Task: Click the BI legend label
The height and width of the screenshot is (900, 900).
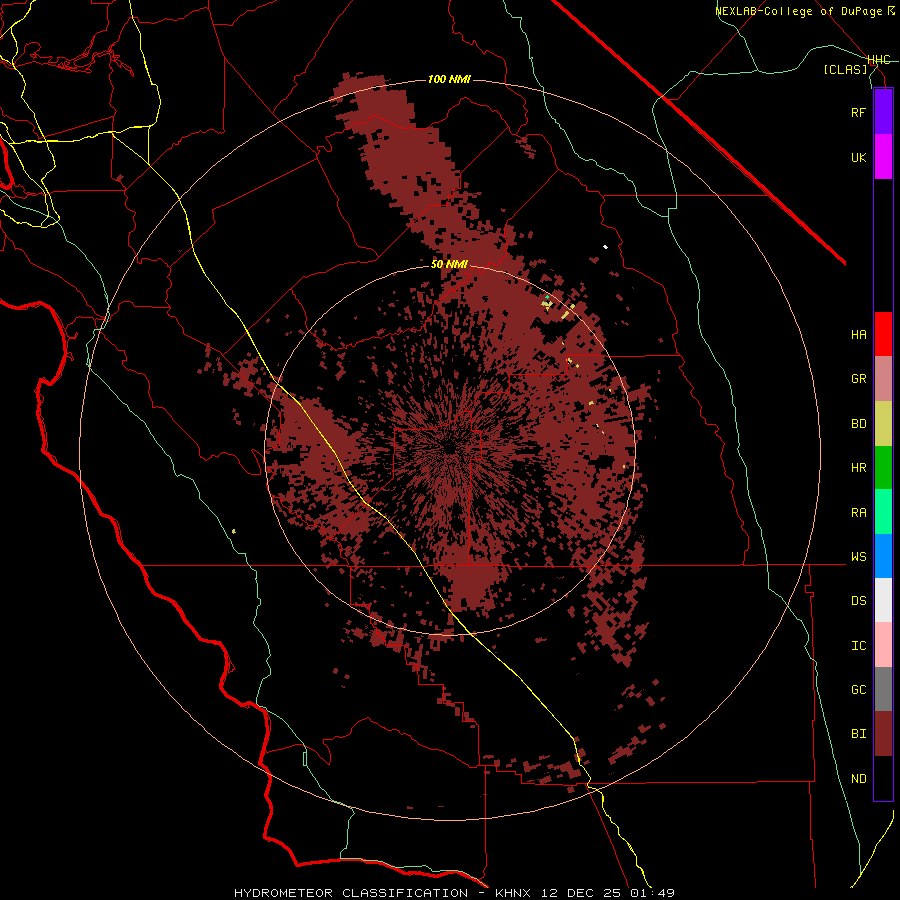Action: point(858,734)
